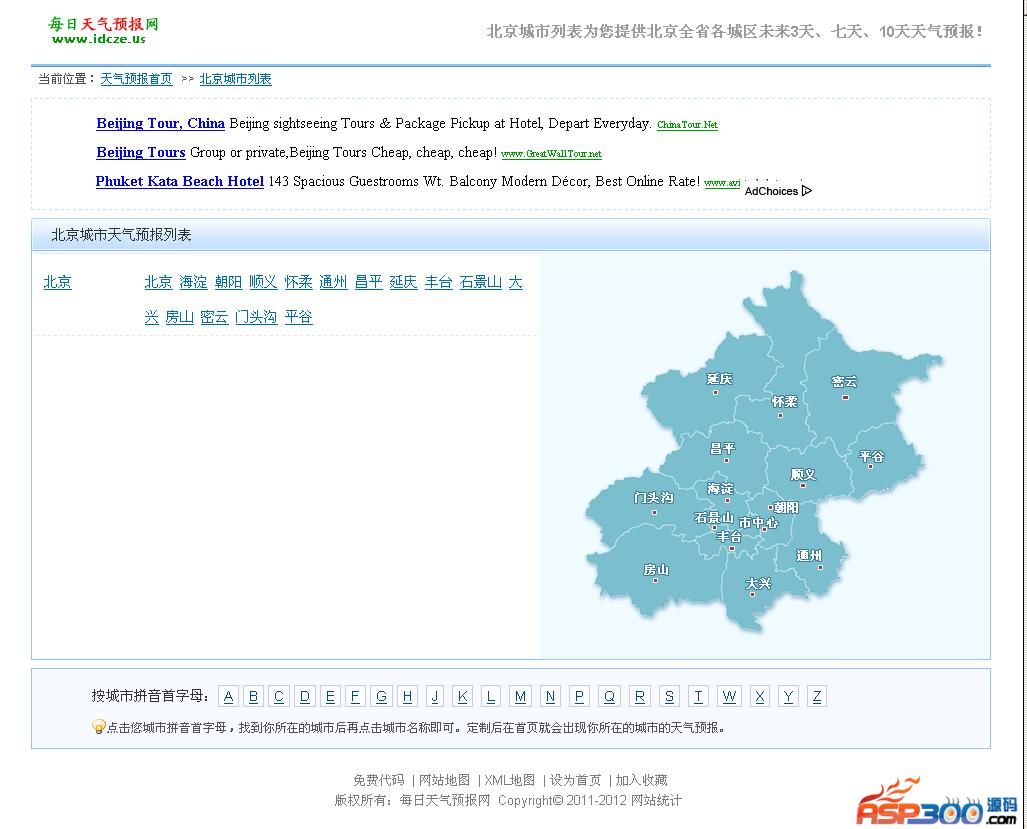Select 密云 district on the map

(844, 382)
